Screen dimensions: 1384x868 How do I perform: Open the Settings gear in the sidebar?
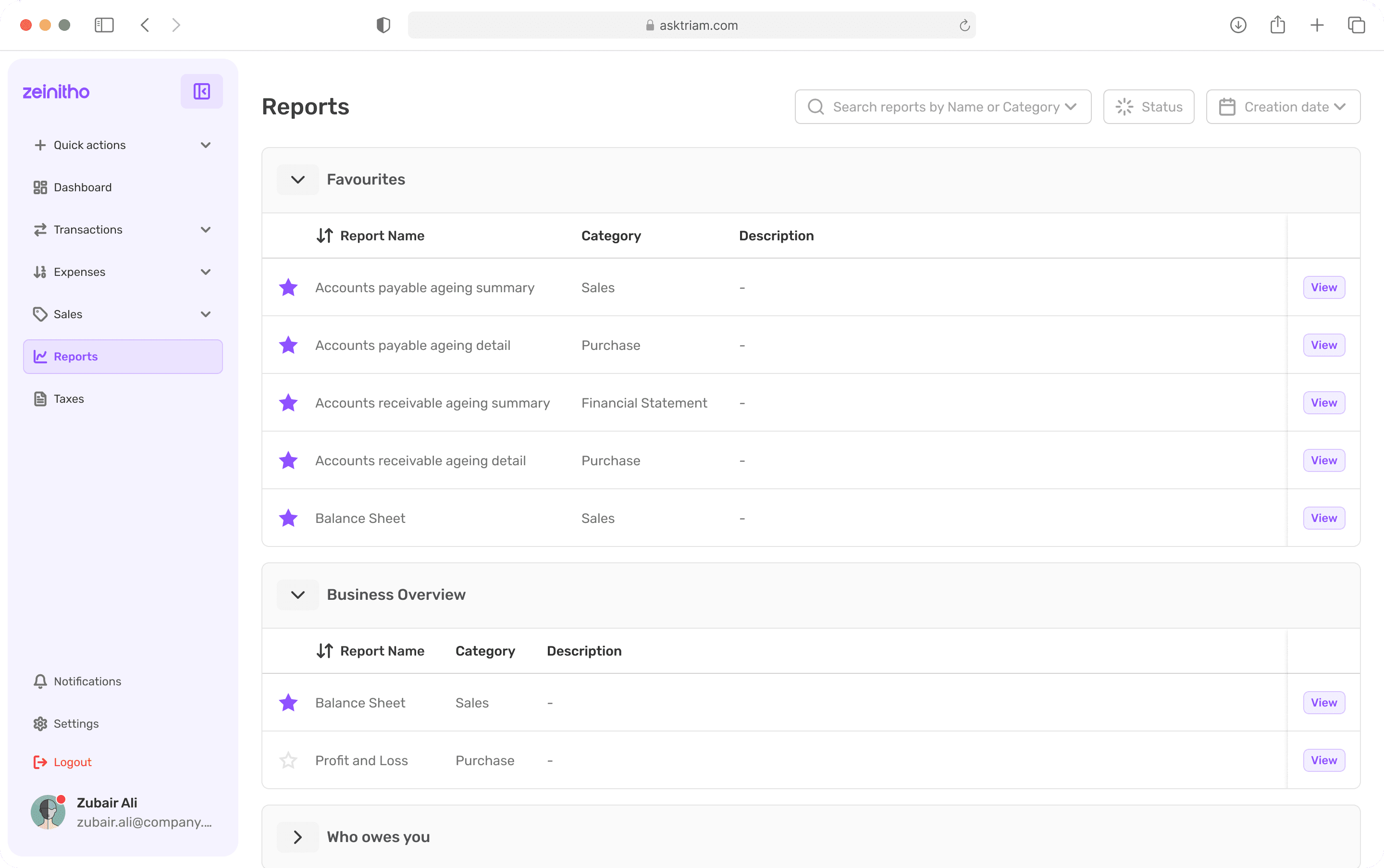[x=40, y=723]
